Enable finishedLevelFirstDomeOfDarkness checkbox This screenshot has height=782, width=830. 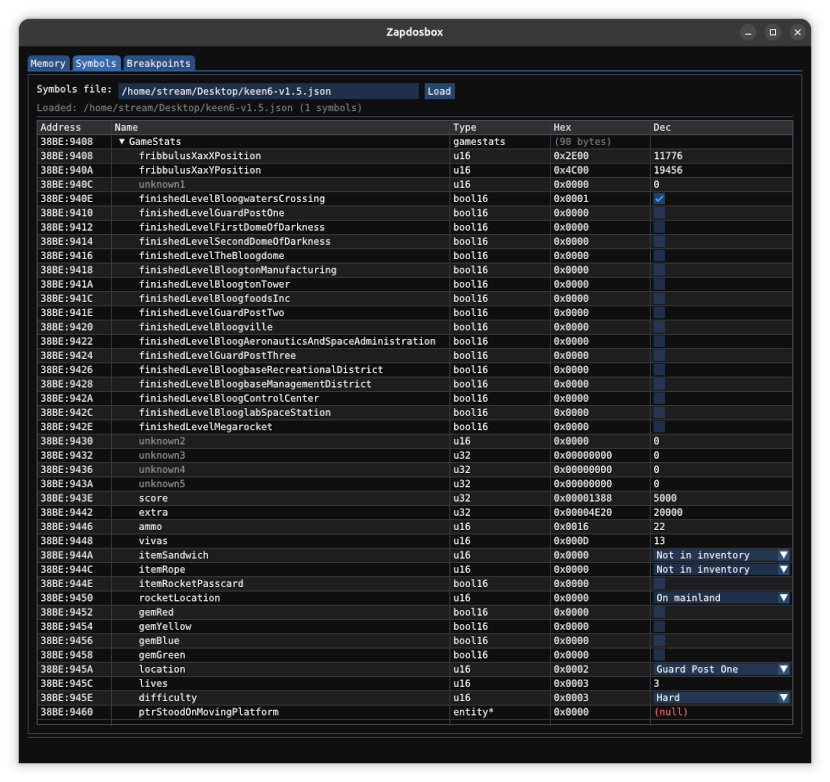(659, 227)
